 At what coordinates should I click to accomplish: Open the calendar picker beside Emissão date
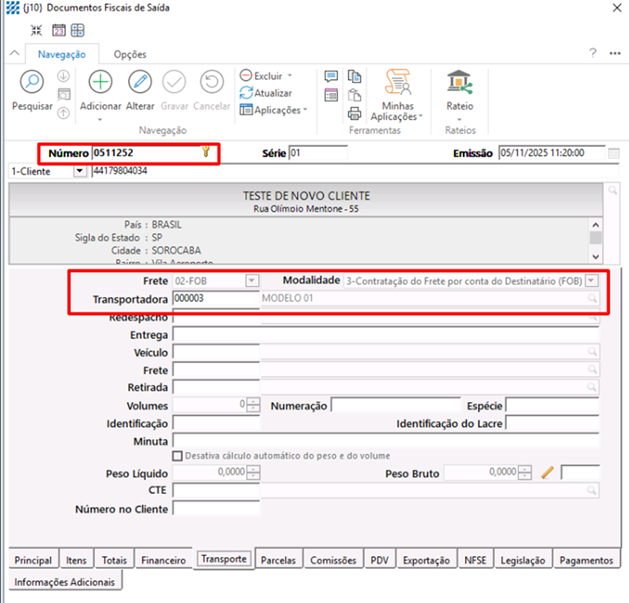[614, 153]
